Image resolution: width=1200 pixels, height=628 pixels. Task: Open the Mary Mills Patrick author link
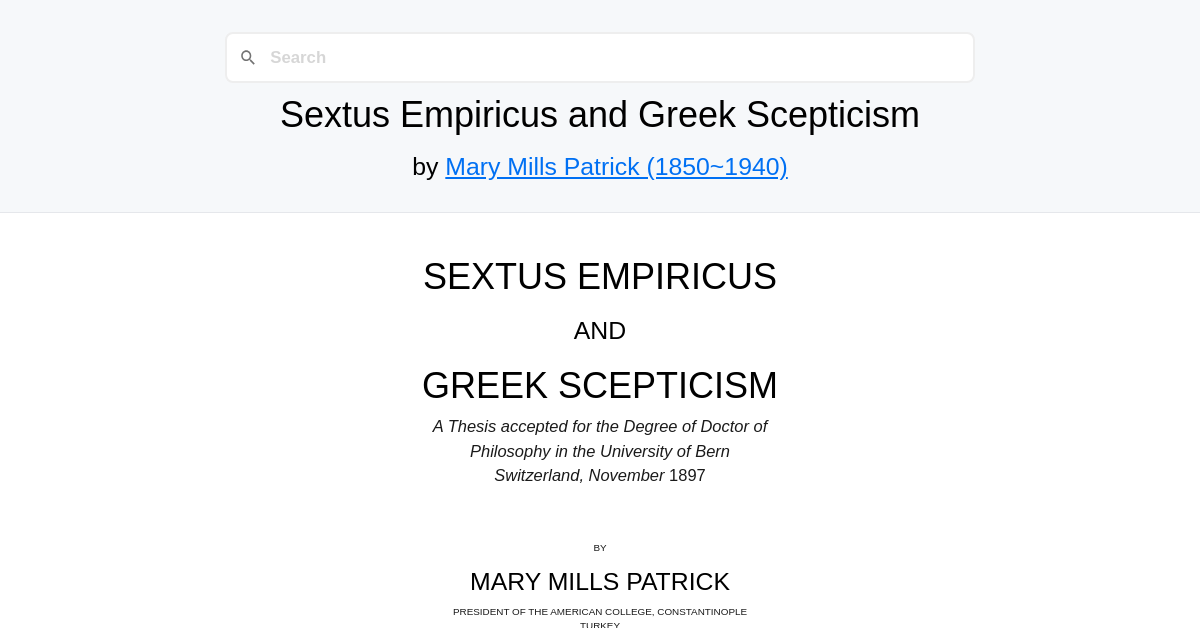[x=616, y=167]
